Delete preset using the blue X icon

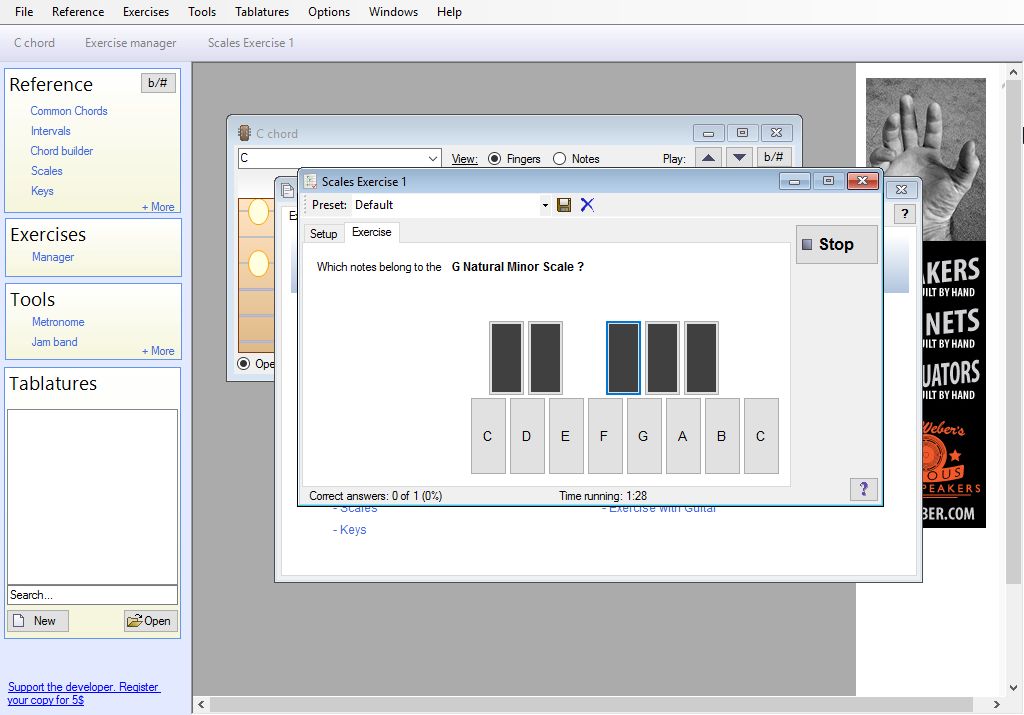click(x=587, y=204)
